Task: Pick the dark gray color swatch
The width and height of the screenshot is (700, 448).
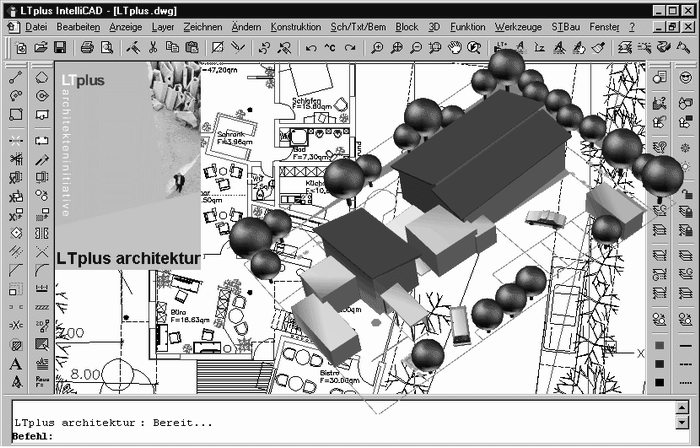Action: coord(659,364)
